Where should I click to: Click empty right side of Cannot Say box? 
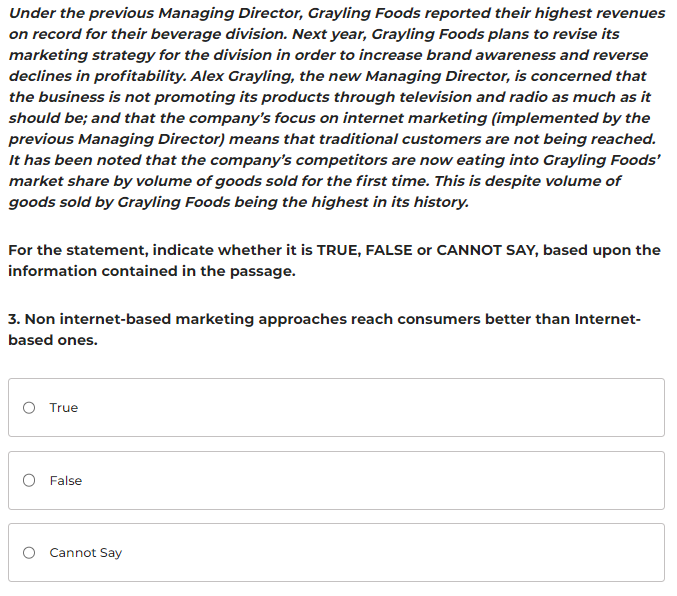[450, 553]
